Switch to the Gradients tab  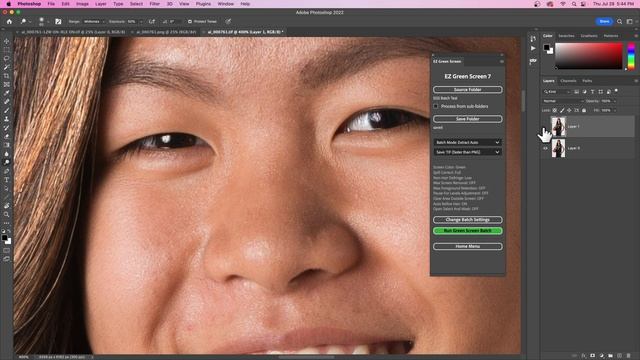[589, 36]
